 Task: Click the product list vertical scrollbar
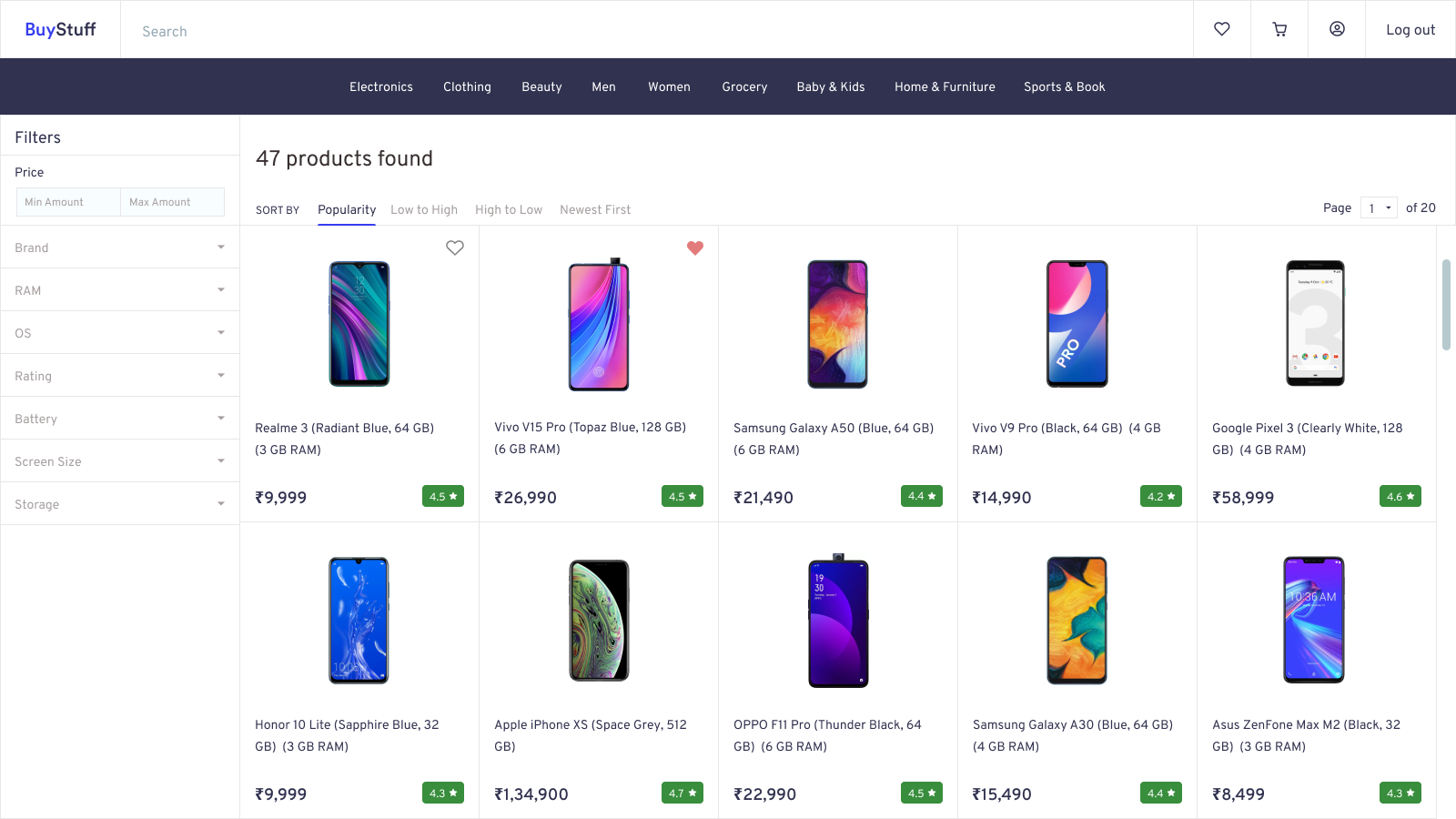pos(1446,305)
